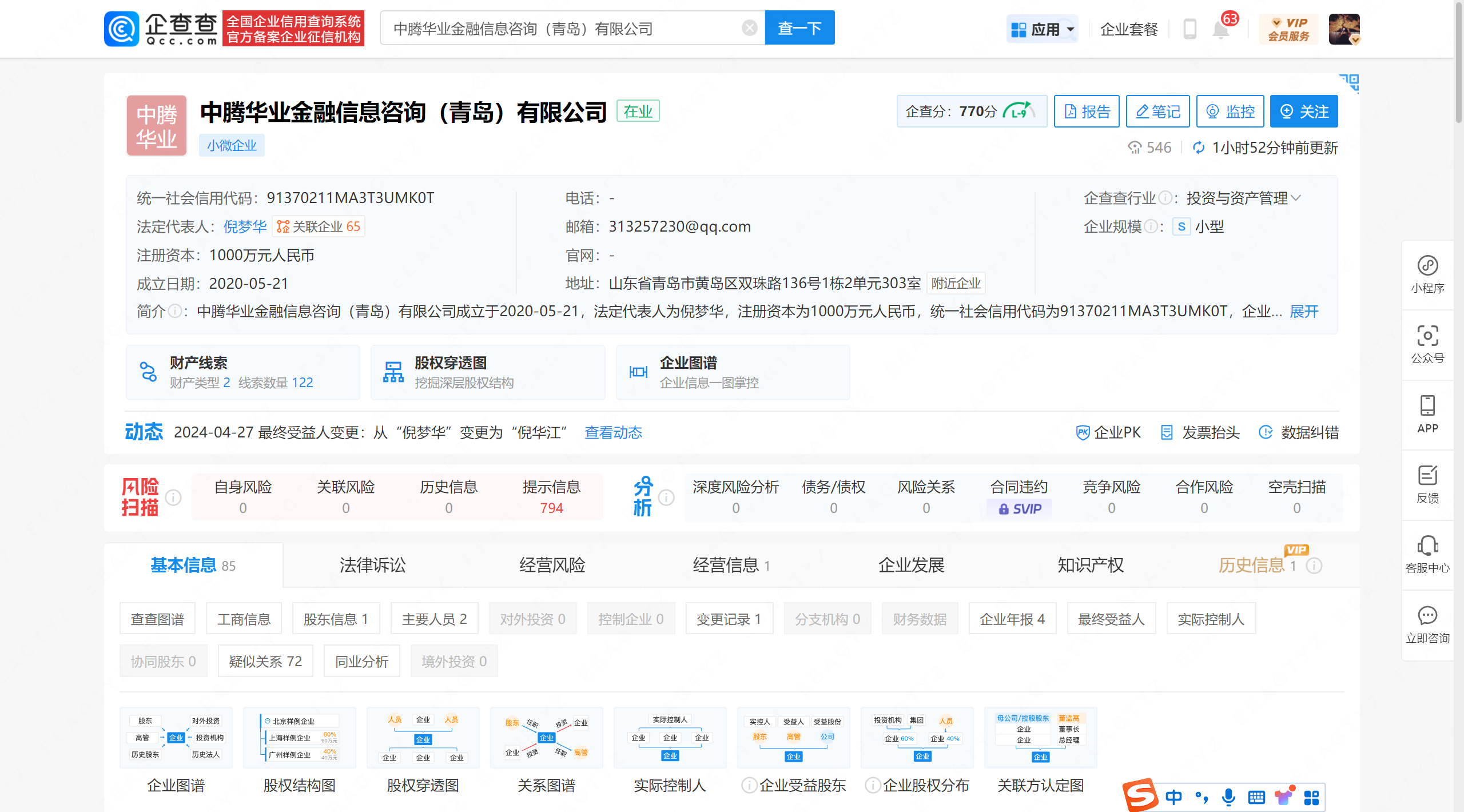This screenshot has width=1464, height=812.
Task: Open 关联企业 65 tag
Action: point(319,226)
